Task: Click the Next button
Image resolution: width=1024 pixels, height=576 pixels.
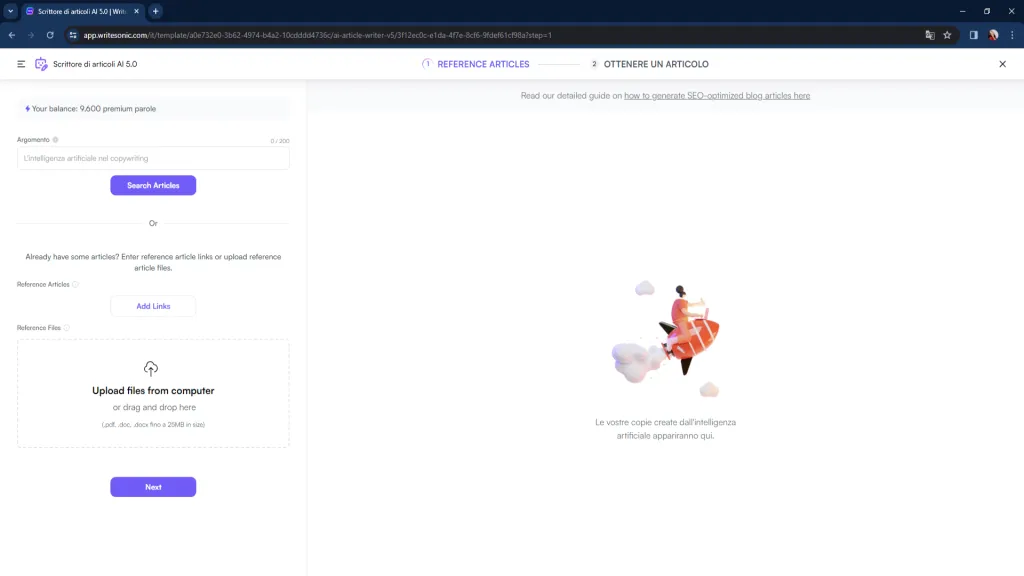Action: 153,487
